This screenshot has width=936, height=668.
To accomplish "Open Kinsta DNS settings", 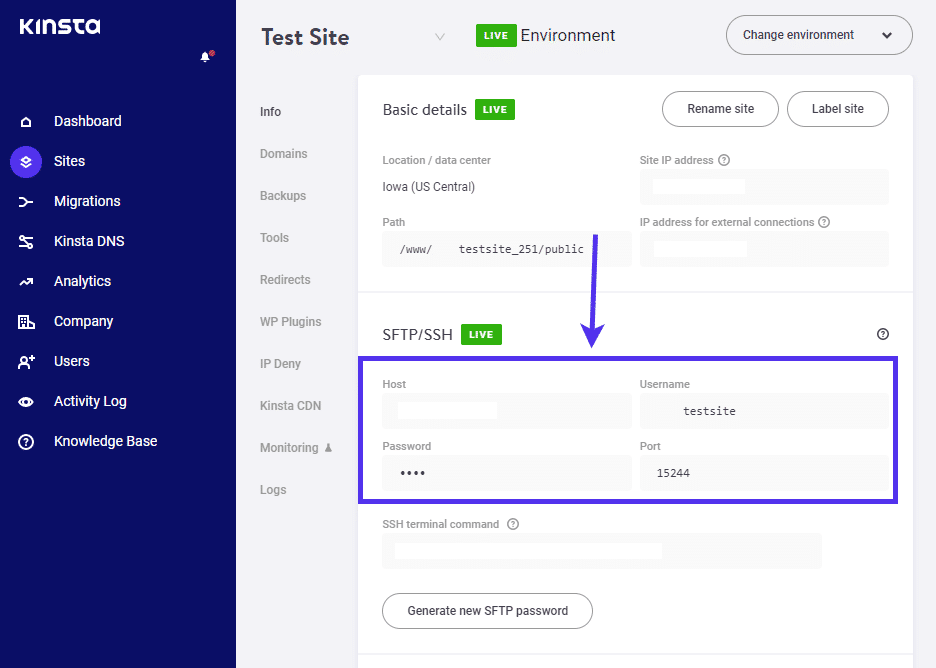I will tap(95, 241).
